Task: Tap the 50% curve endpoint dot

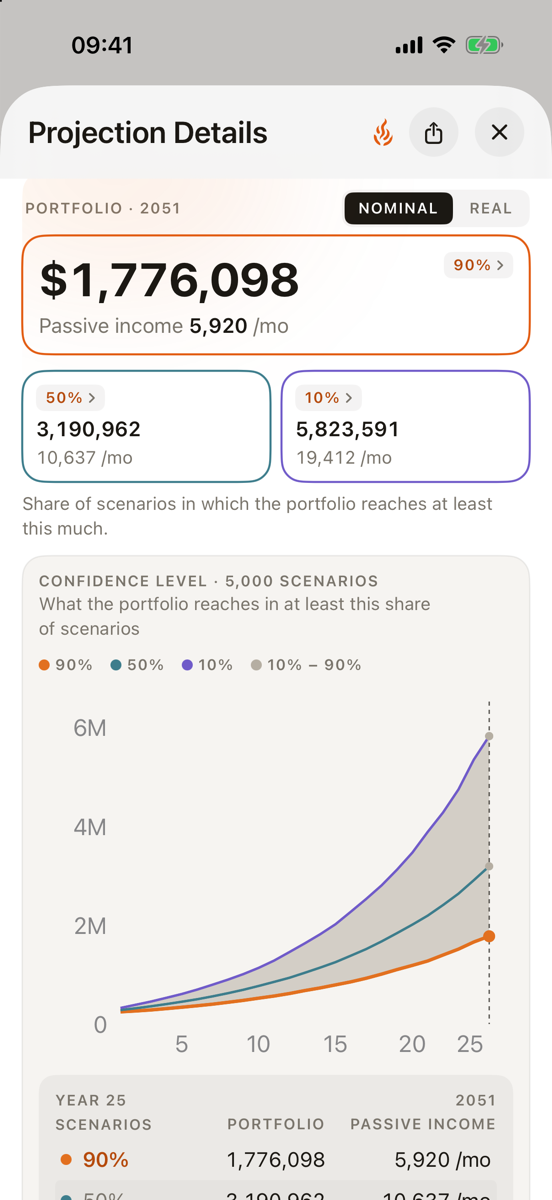Action: (x=489, y=866)
